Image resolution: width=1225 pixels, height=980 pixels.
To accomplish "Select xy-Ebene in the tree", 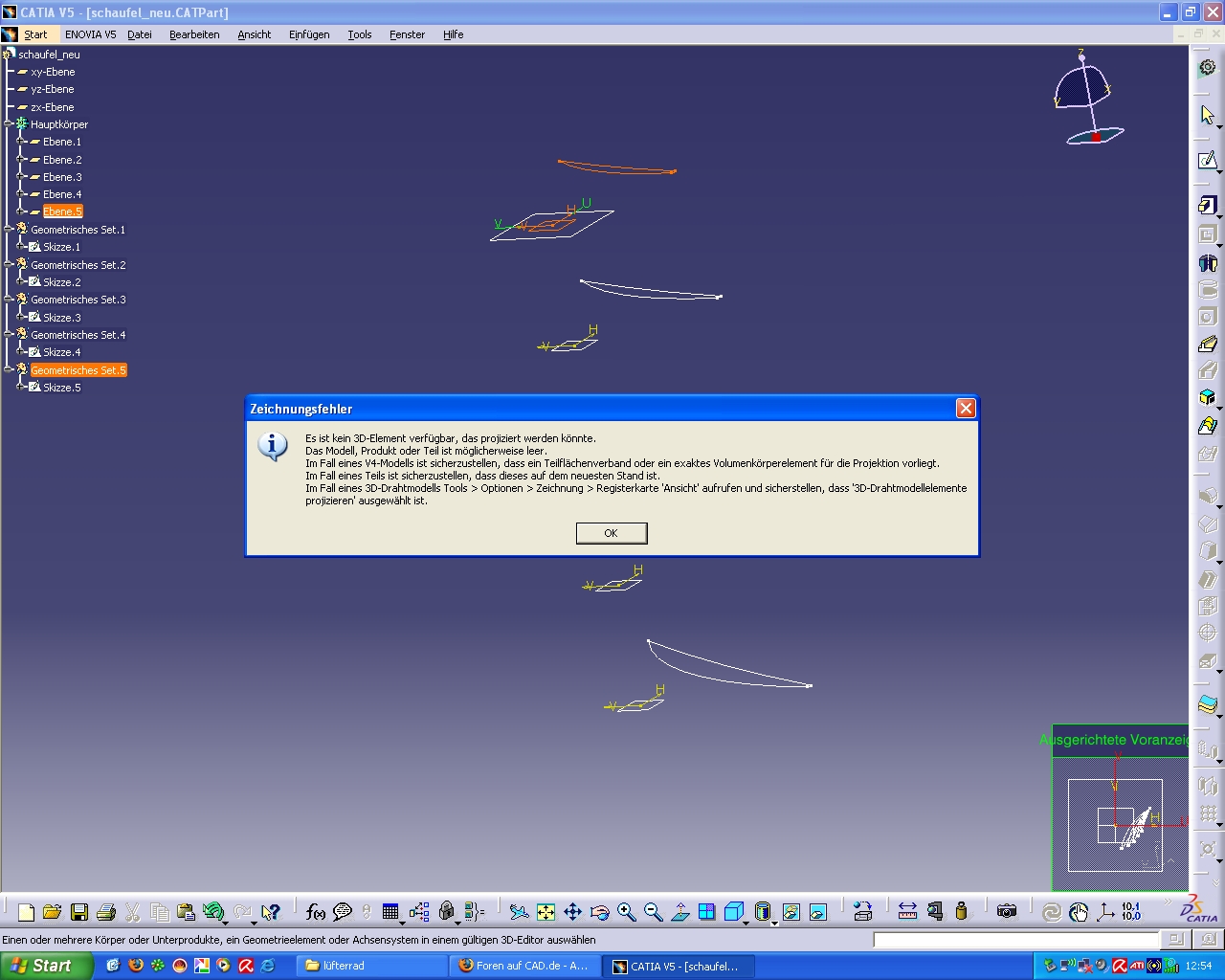I will click(x=53, y=72).
